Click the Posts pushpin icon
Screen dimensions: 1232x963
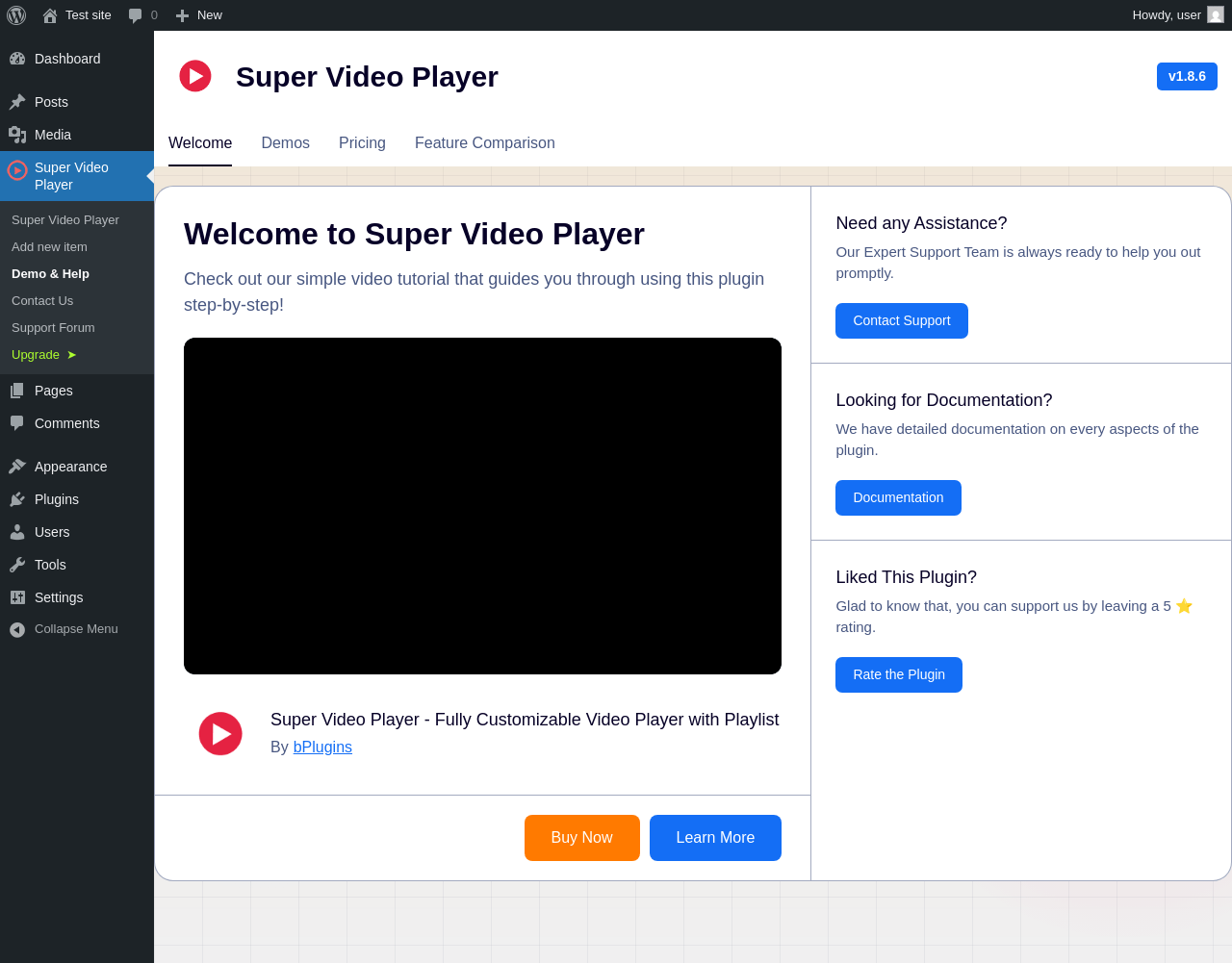pyautogui.click(x=17, y=102)
